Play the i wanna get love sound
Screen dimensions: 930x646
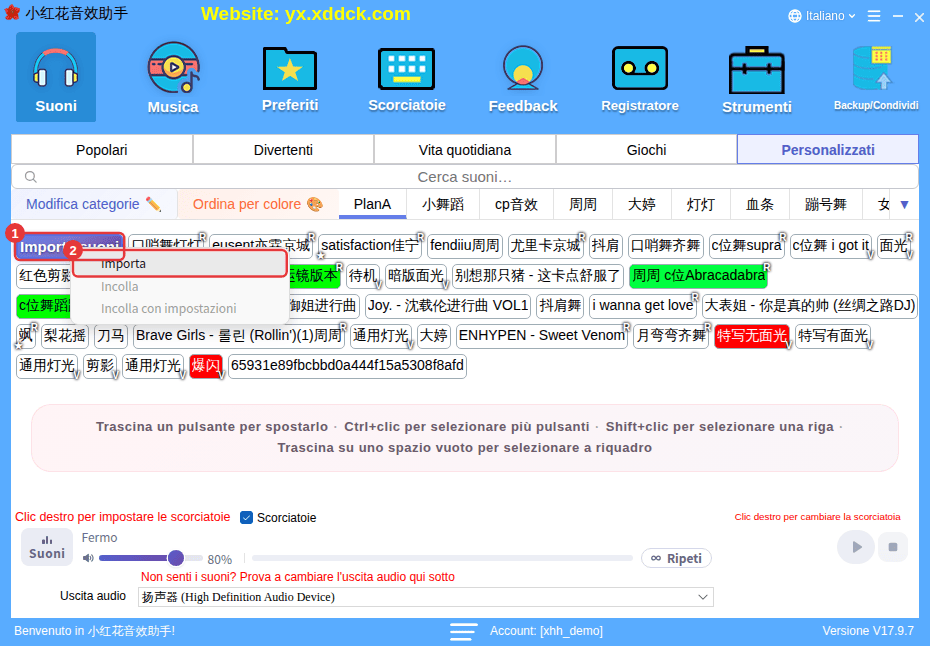point(643,306)
